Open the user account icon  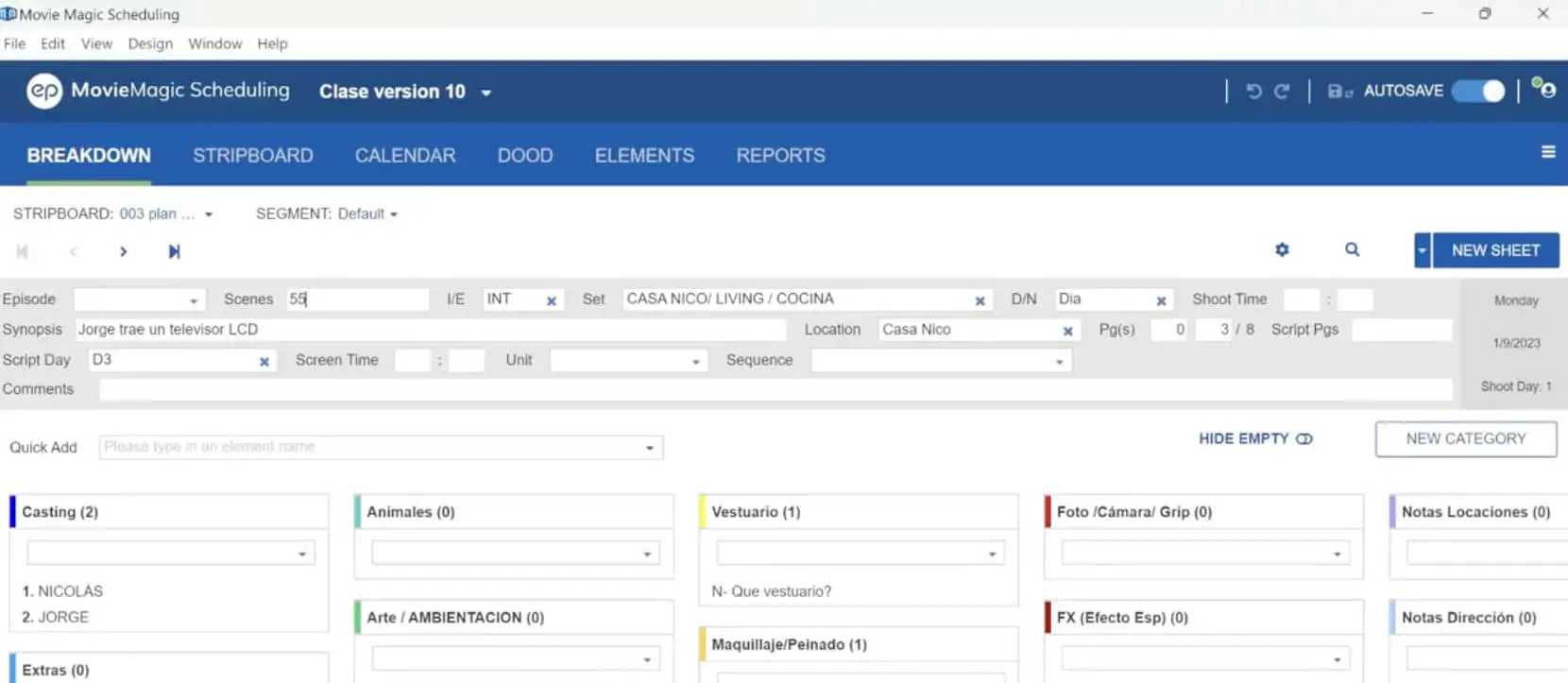(x=1544, y=89)
